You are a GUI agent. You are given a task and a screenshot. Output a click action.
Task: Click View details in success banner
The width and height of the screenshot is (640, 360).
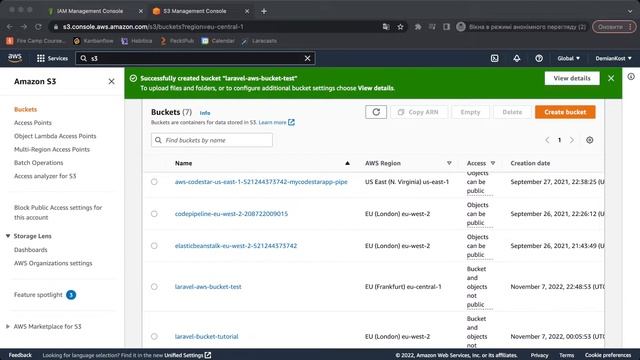click(572, 78)
